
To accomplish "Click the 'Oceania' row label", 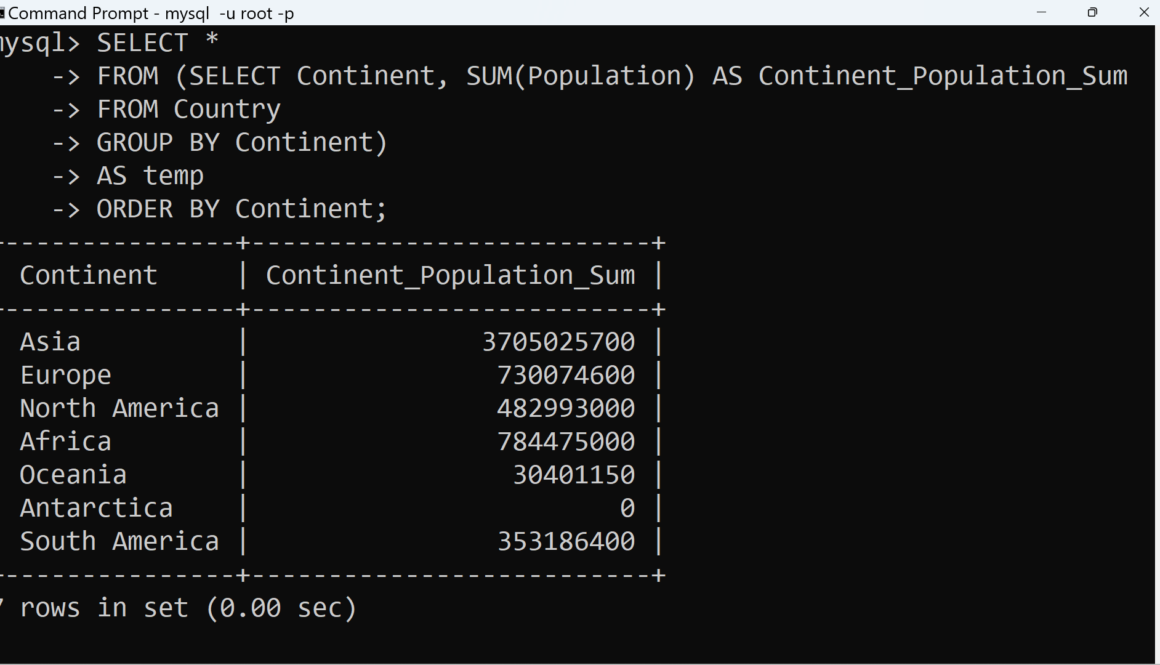I will [x=73, y=474].
